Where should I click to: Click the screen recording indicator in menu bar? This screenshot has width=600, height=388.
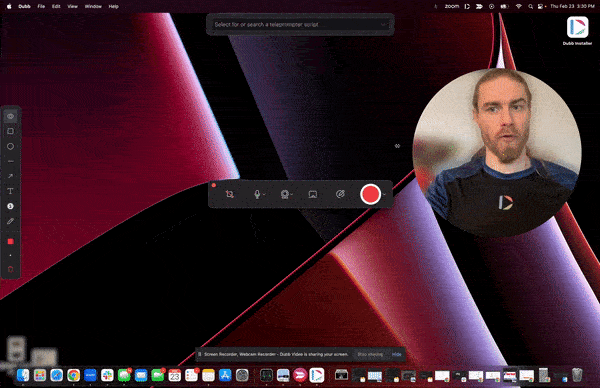pyautogui.click(x=492, y=6)
